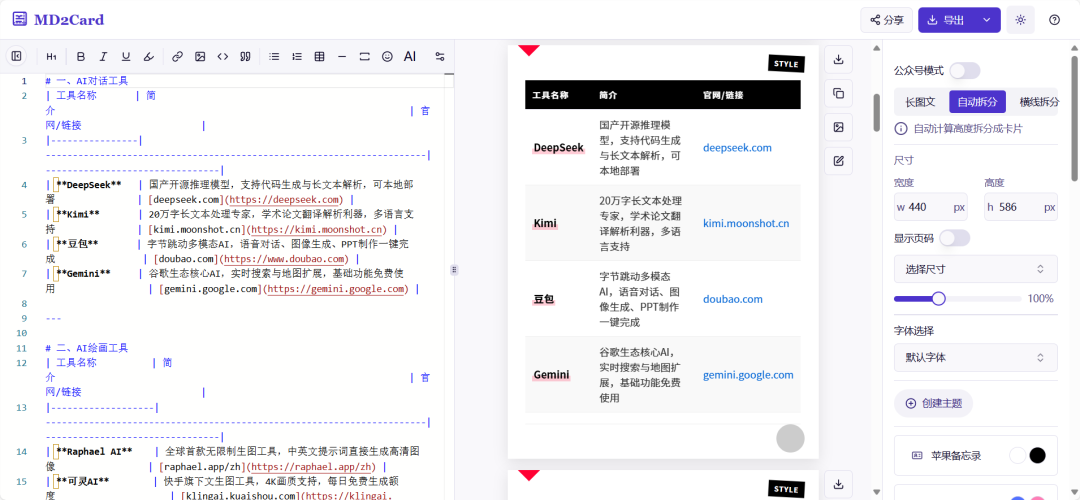Image resolution: width=1080 pixels, height=500 pixels.
Task: Click the '# 一、AI对话工具' editor line
Action: click(87, 81)
